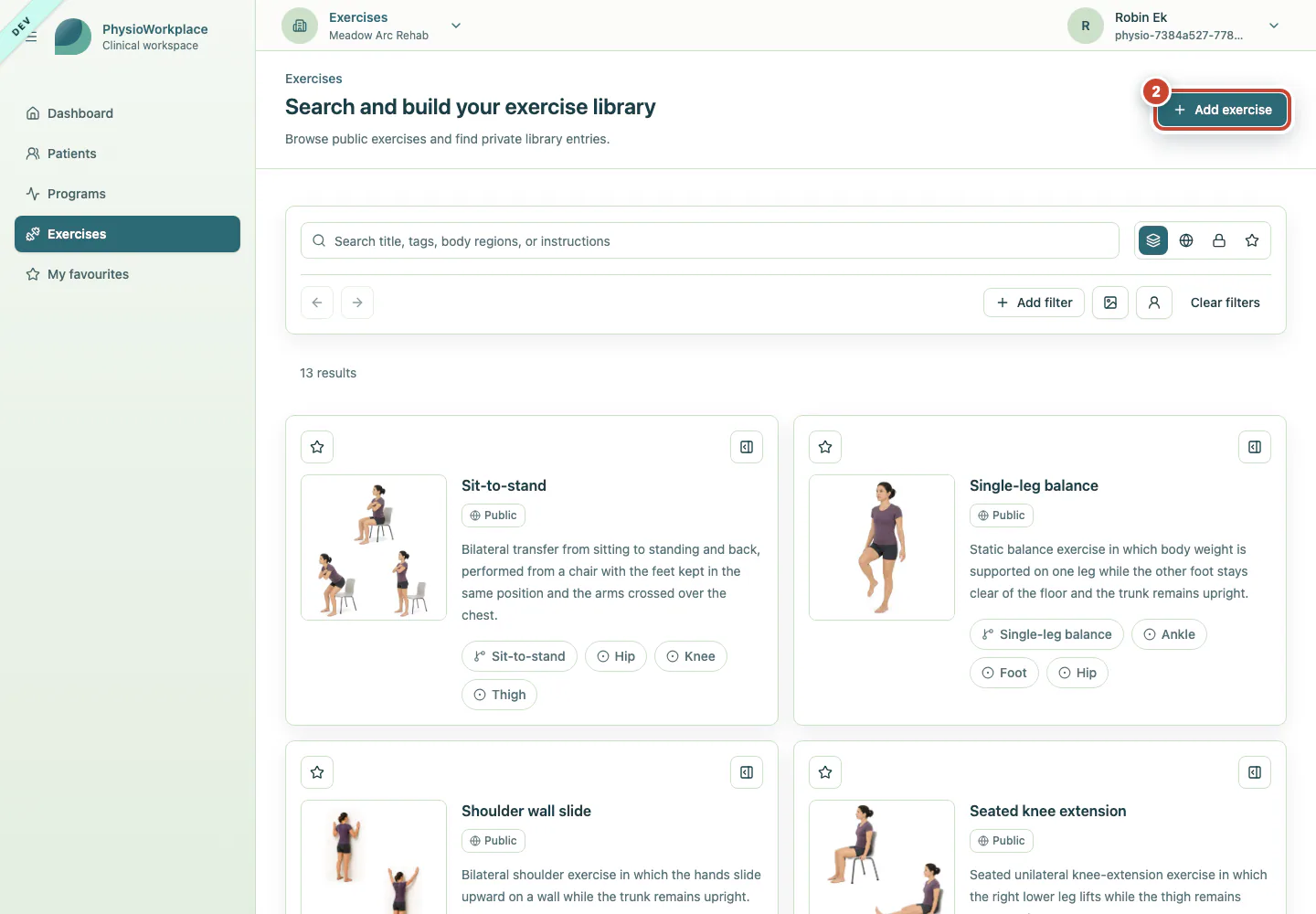Navigate to Programs in the sidebar
The width and height of the screenshot is (1316, 914).
tap(127, 194)
